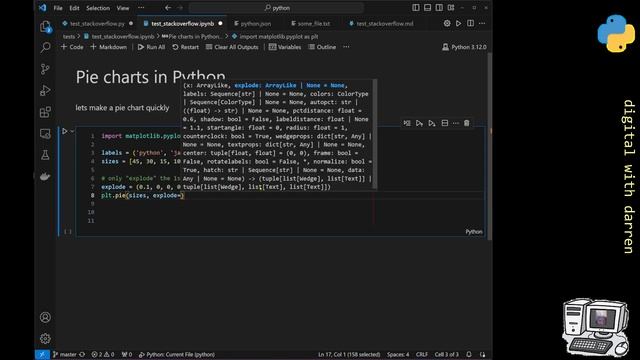Run the current notebook cell
This screenshot has height=360, width=640.
64,131
